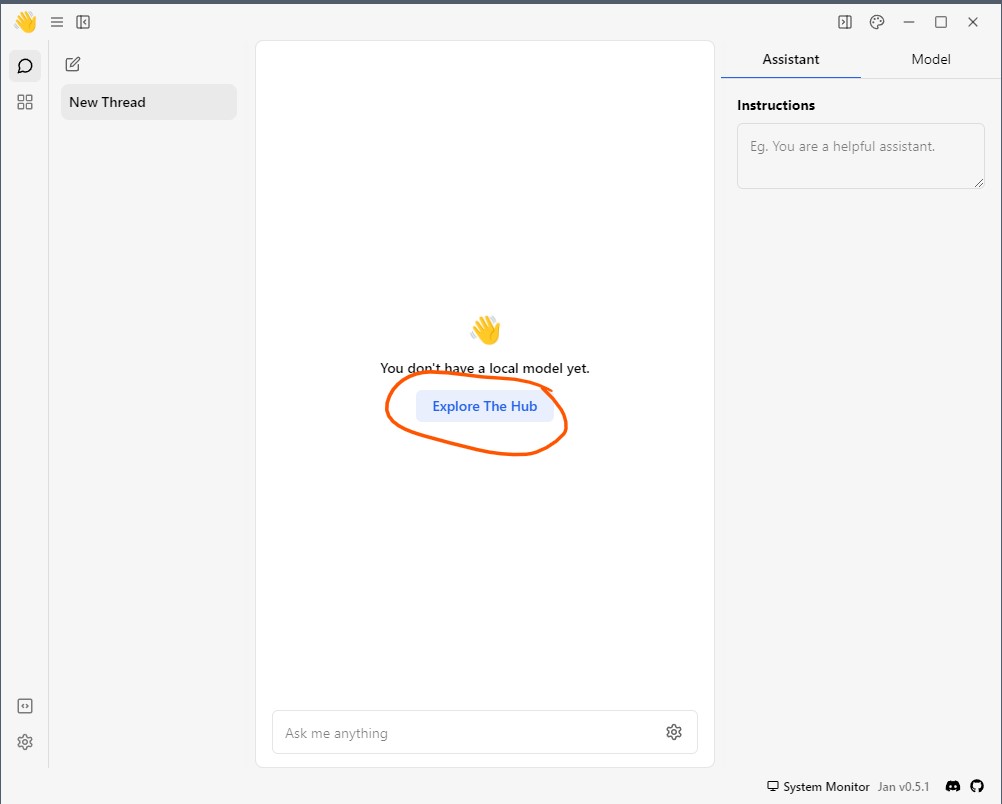Maximize the Jan window
Image resolution: width=1002 pixels, height=804 pixels.
[x=941, y=22]
